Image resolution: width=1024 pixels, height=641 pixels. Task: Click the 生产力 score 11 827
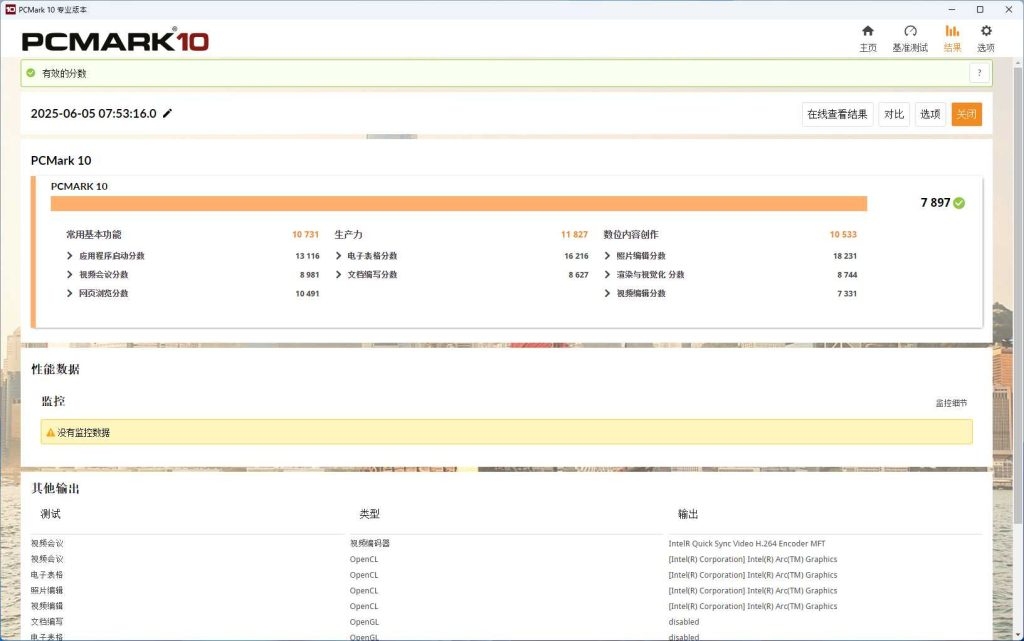pyautogui.click(x=575, y=234)
